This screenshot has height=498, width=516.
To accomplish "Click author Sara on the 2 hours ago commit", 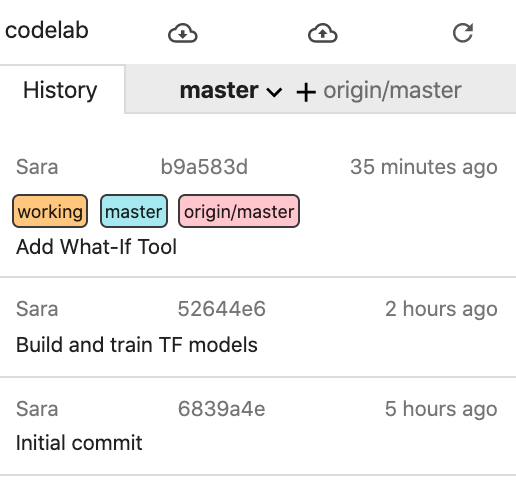I will 37,309.
